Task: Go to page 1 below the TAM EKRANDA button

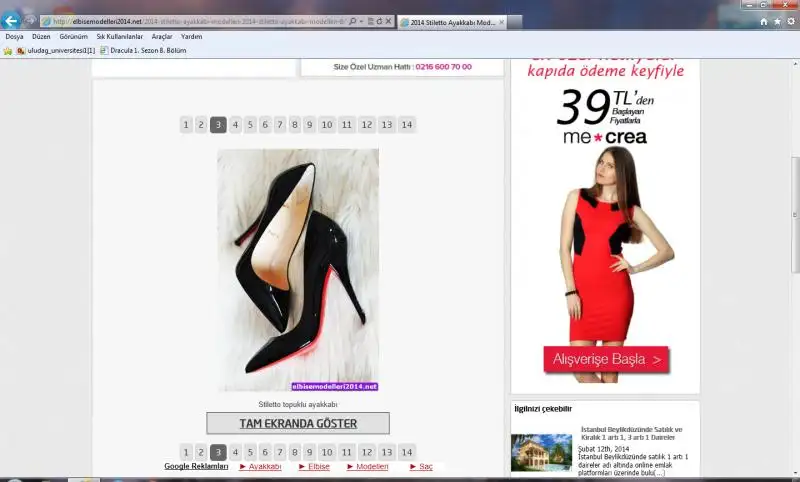Action: pyautogui.click(x=186, y=452)
